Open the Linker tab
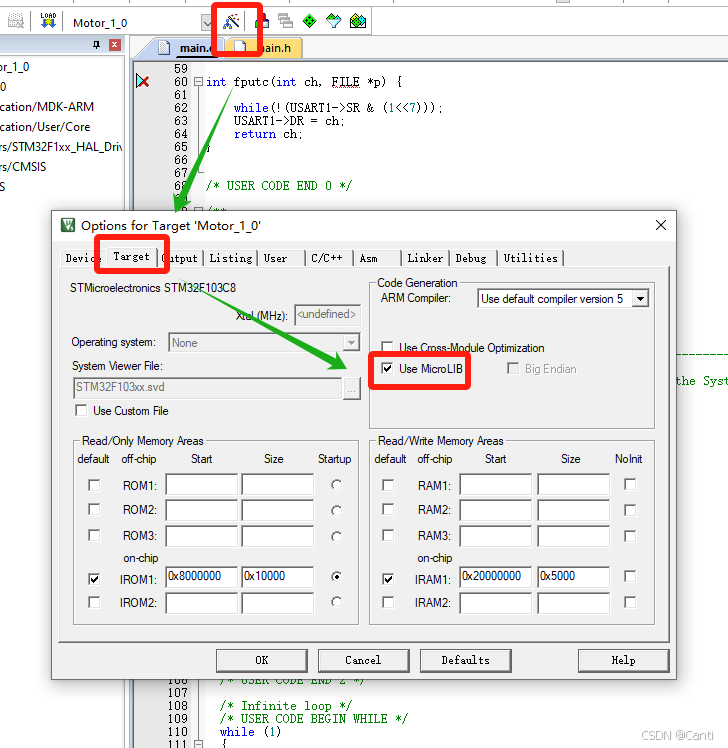 click(425, 258)
